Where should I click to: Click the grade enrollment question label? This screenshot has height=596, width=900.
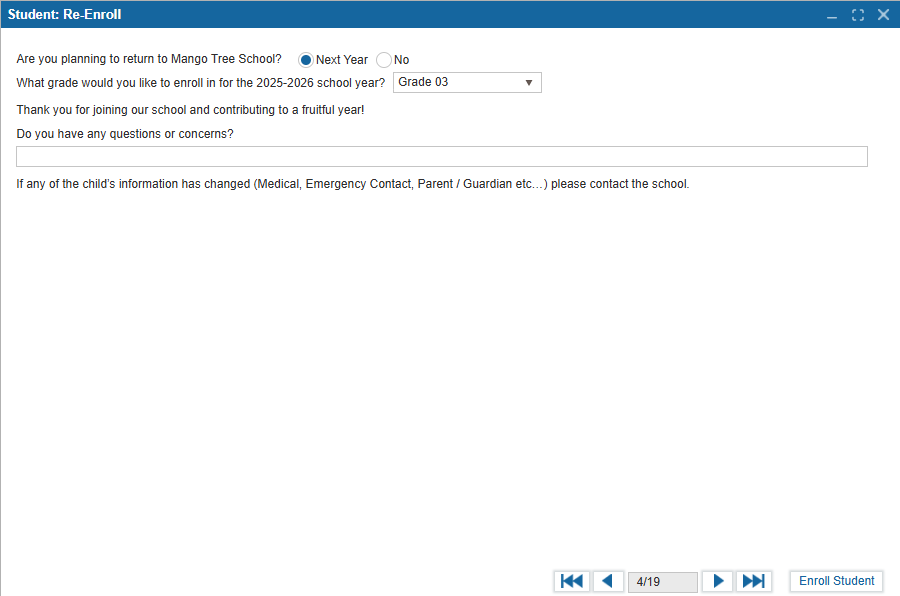pos(200,82)
